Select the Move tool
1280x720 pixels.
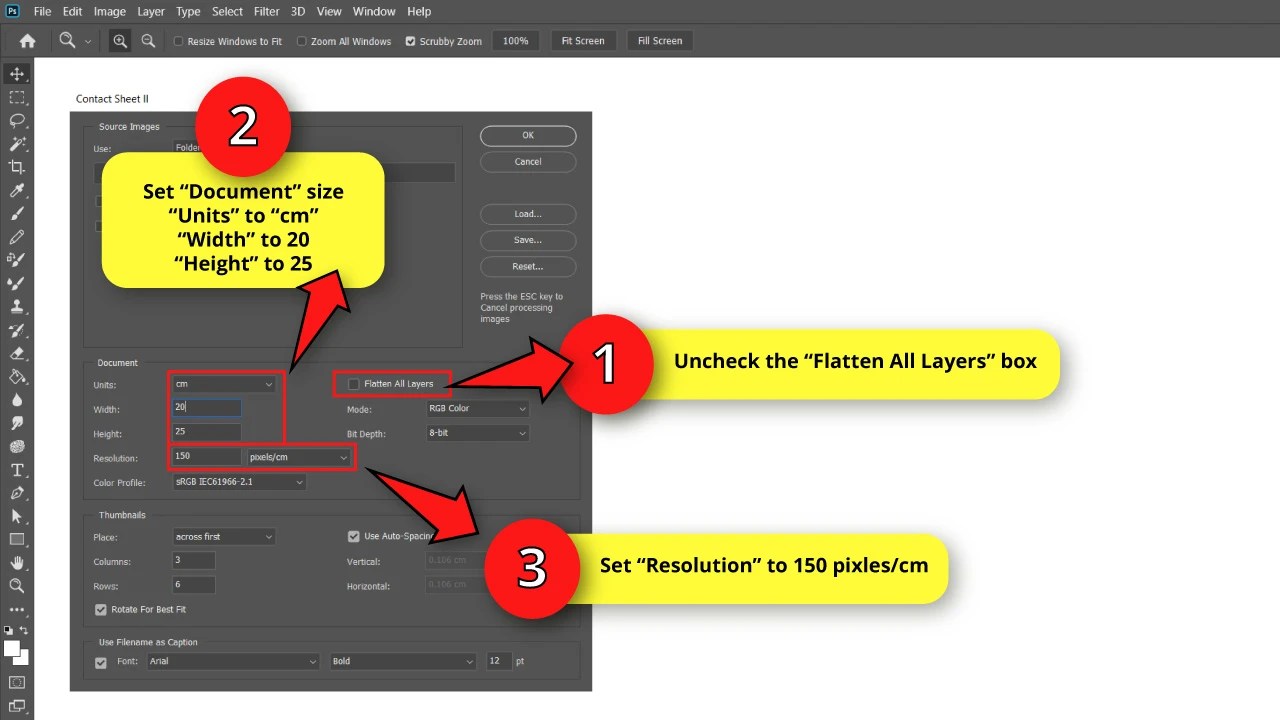[x=16, y=74]
